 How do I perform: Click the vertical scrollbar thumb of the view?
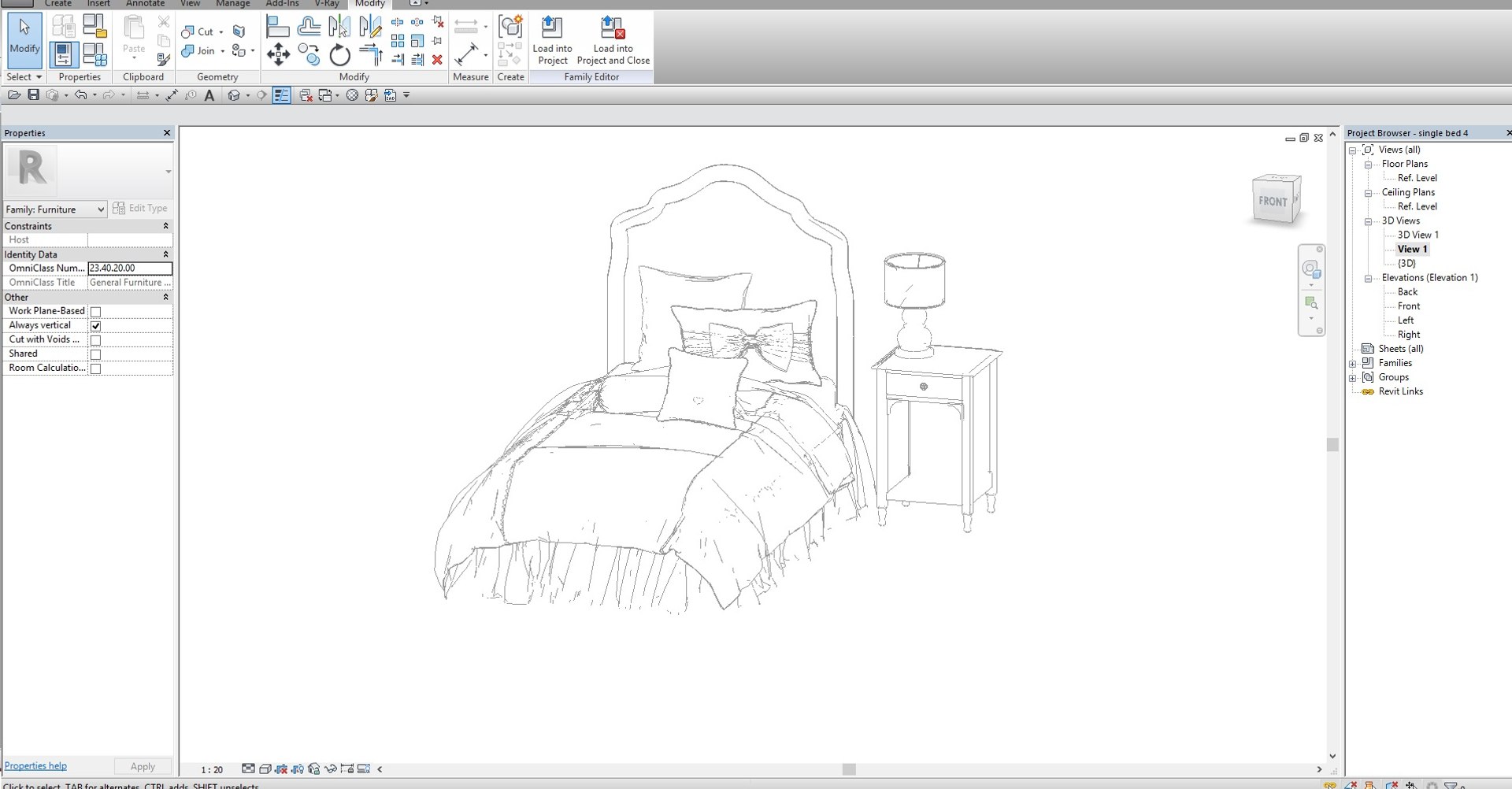[1332, 445]
